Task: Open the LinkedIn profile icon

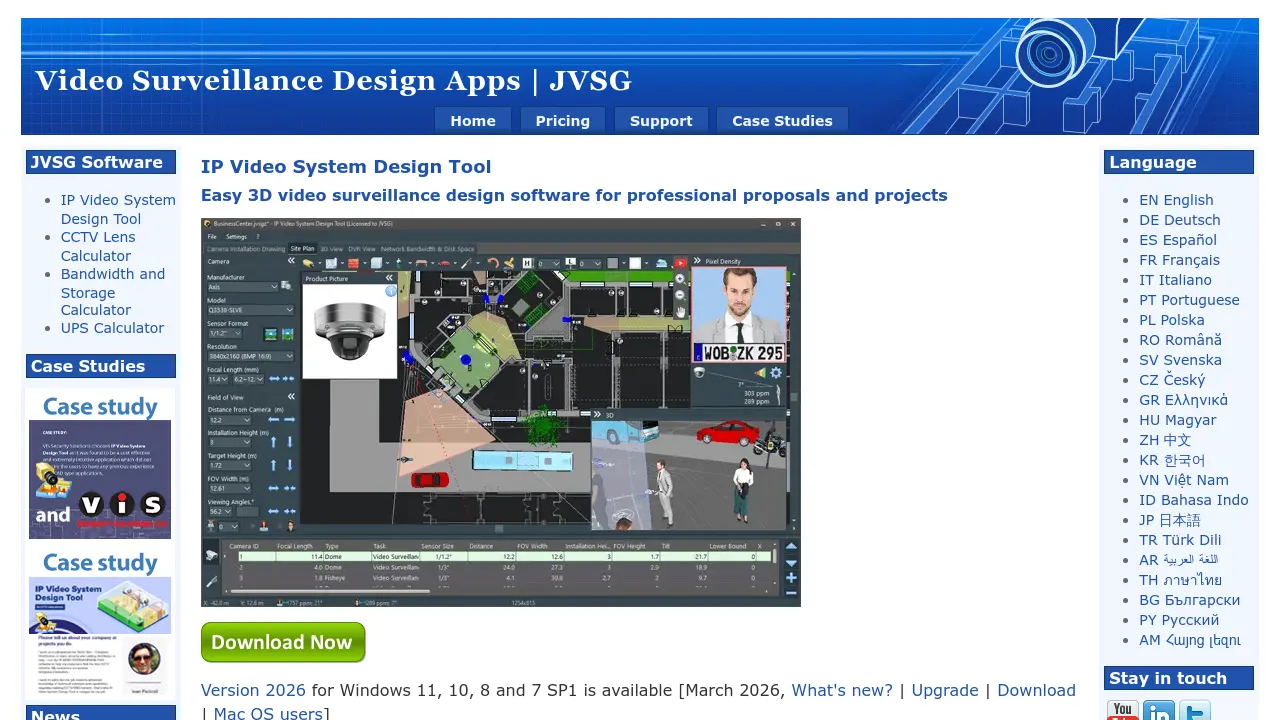Action: 1159,710
